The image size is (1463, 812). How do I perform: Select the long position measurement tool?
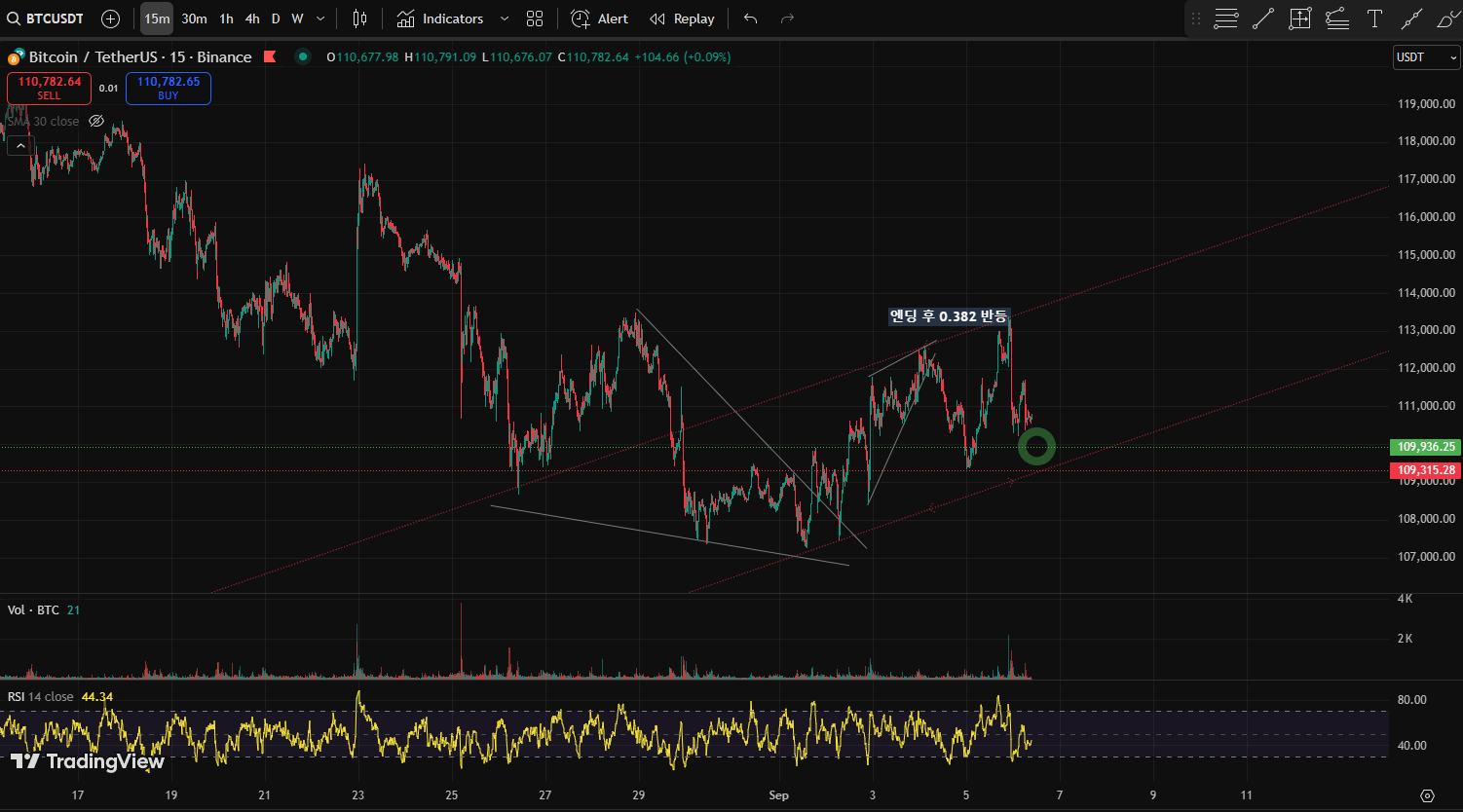coord(1300,18)
